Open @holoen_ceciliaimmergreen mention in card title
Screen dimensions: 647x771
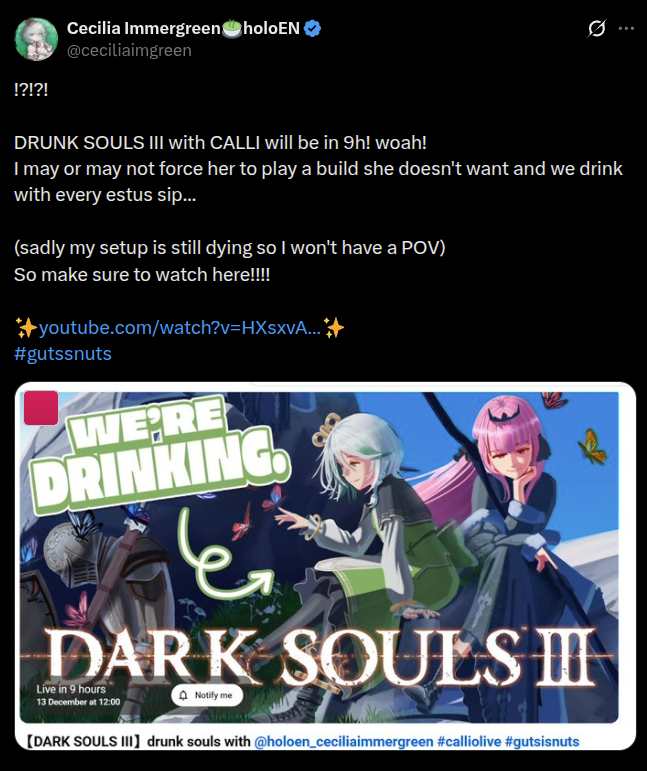pyautogui.click(x=344, y=741)
